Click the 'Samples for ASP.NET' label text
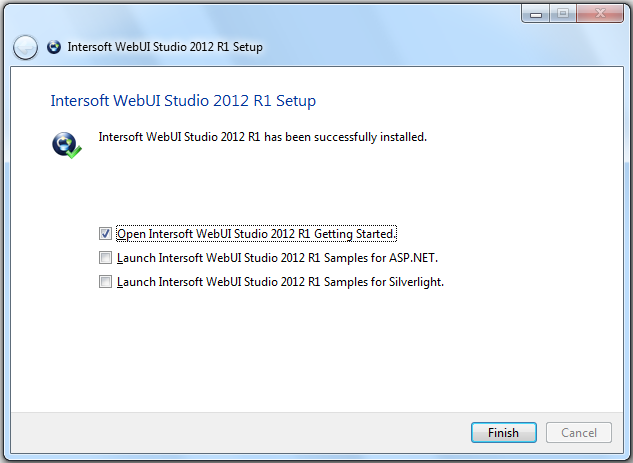The width and height of the screenshot is (633, 463). click(277, 258)
